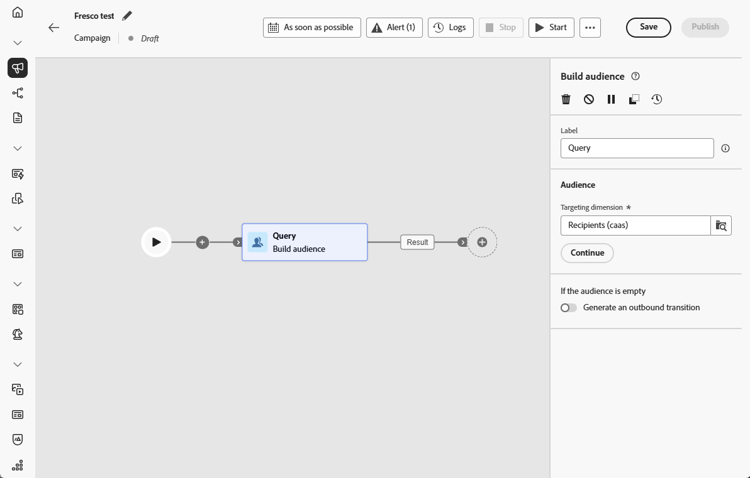Click the Continue button
Viewport: 750px width, 478px height.
point(587,253)
